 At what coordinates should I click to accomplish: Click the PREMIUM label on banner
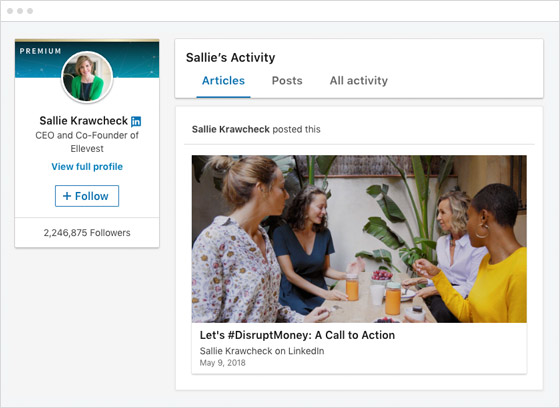(40, 51)
